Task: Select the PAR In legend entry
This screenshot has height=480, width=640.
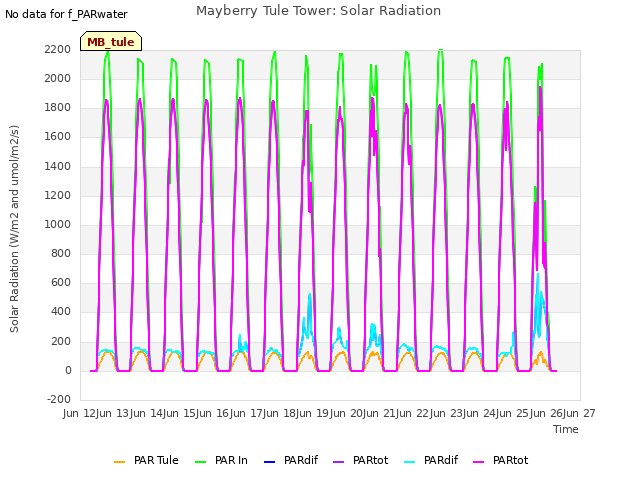Action: (221, 461)
